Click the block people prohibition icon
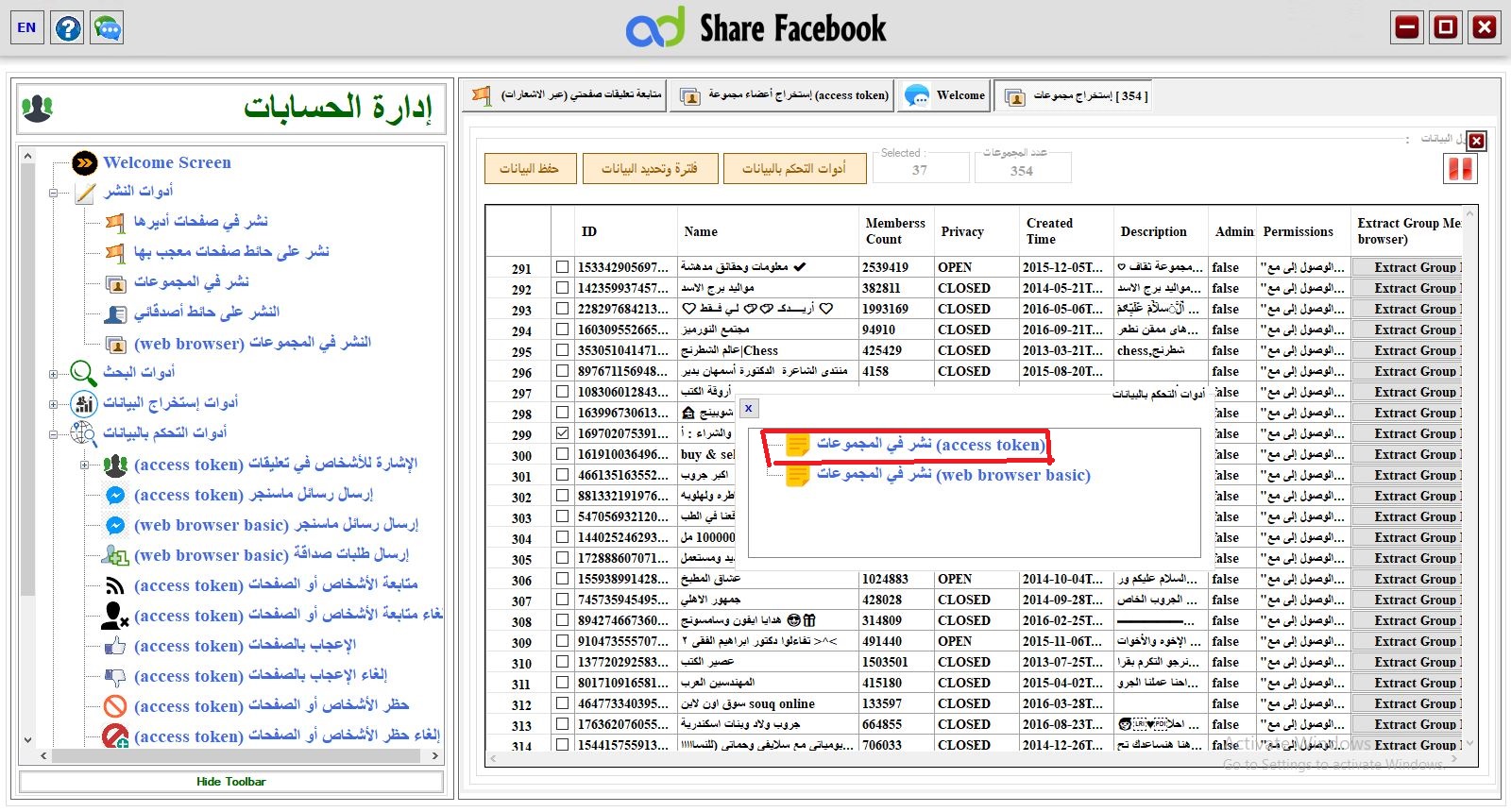This screenshot has height=812, width=1511. 115,706
